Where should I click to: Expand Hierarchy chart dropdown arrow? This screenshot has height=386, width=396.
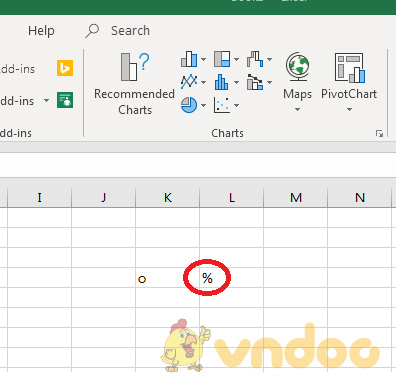(236, 60)
